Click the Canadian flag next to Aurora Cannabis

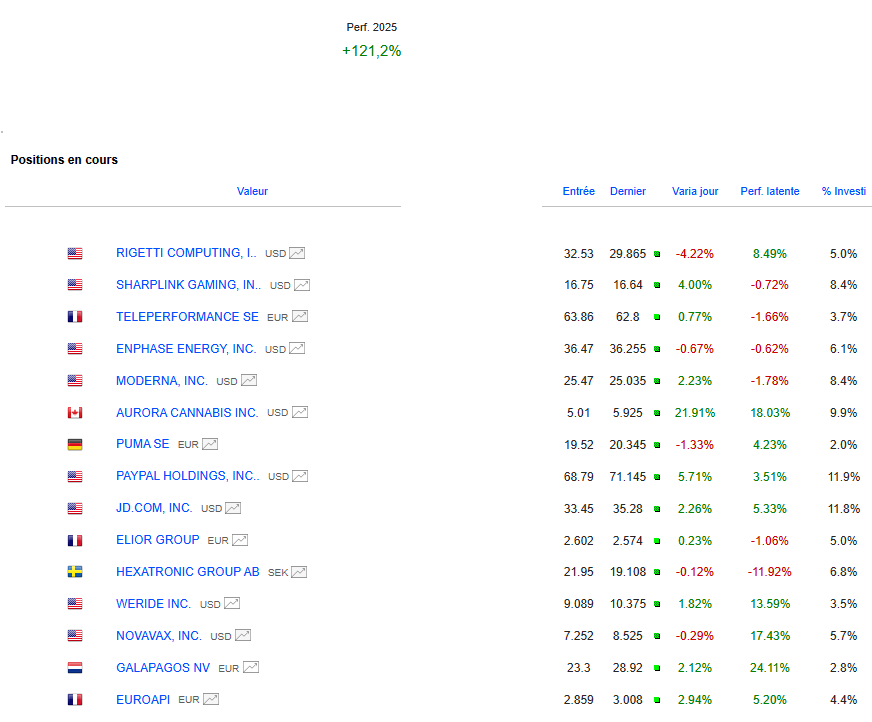tap(75, 413)
